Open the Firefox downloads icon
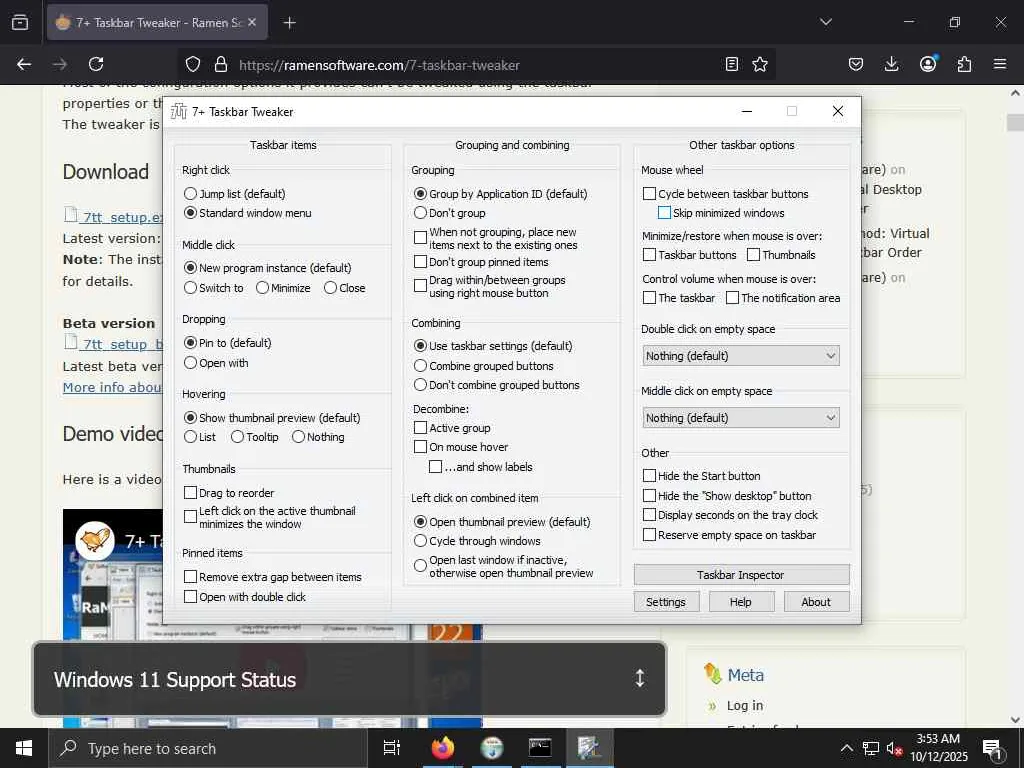The width and height of the screenshot is (1024, 768). [x=891, y=64]
